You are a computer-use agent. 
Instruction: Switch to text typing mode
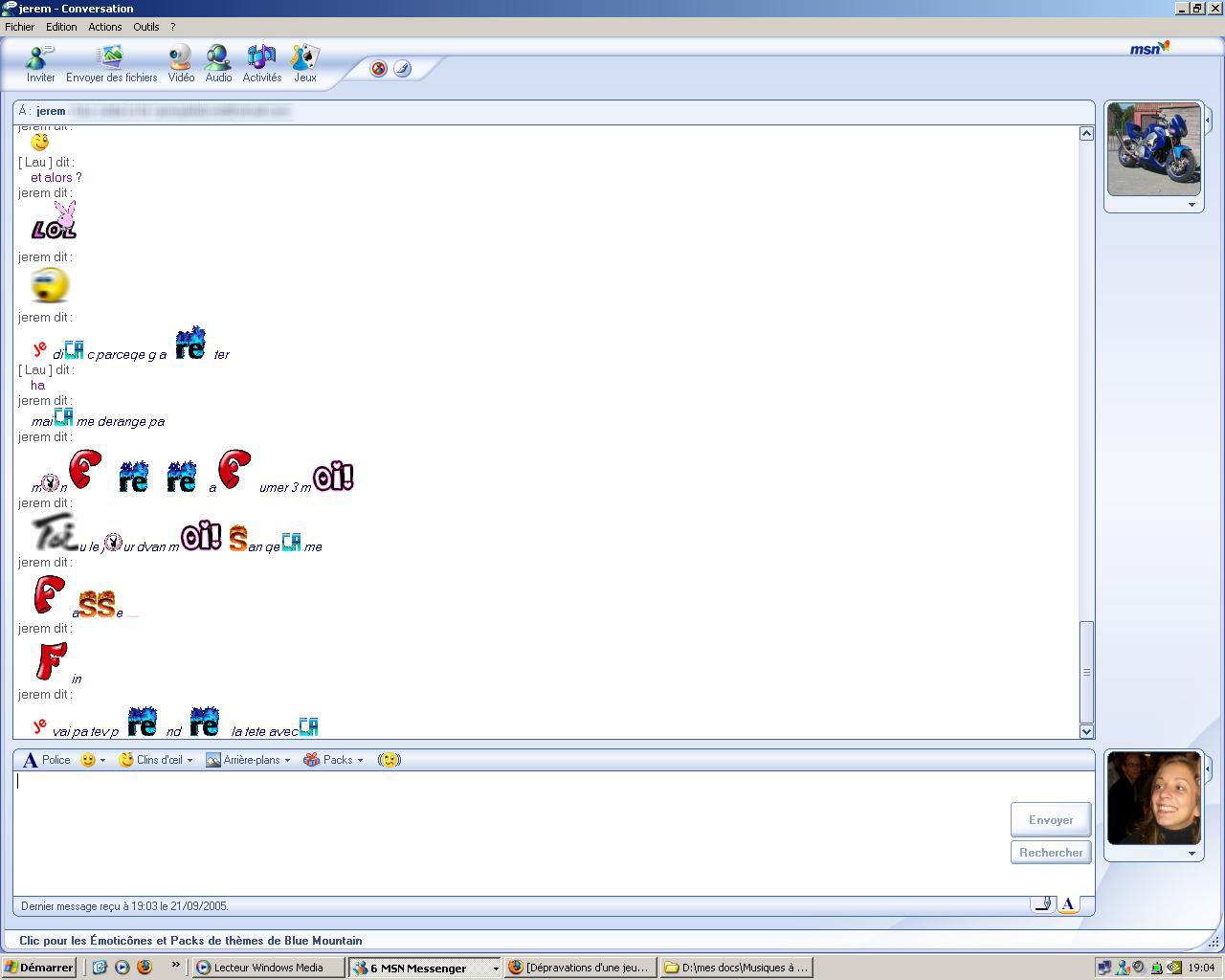tap(1068, 904)
